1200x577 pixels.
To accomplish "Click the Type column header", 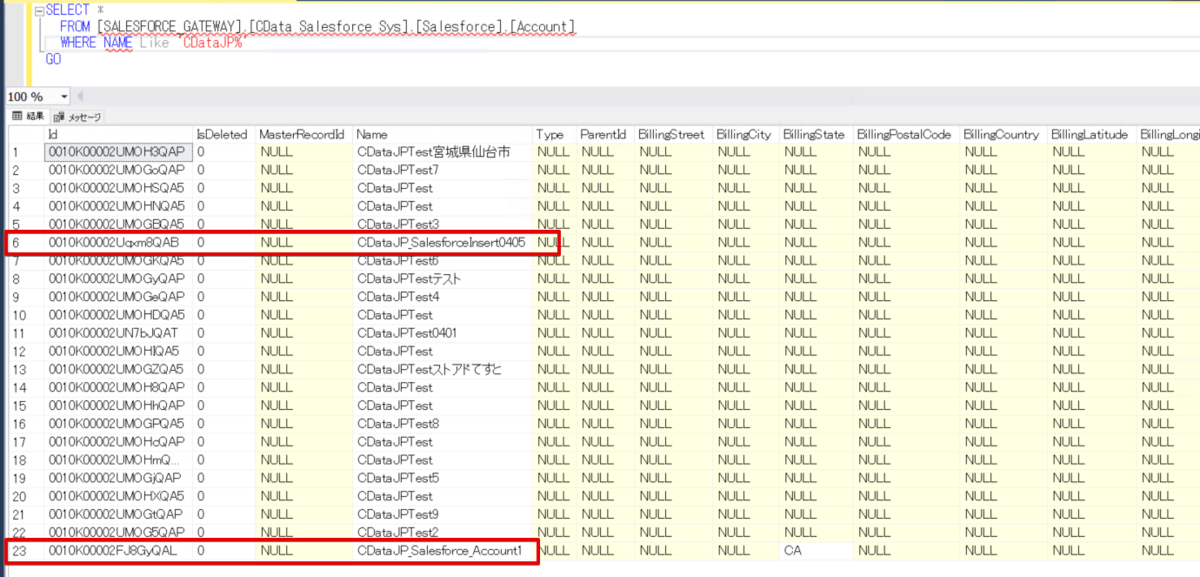I will [x=554, y=134].
